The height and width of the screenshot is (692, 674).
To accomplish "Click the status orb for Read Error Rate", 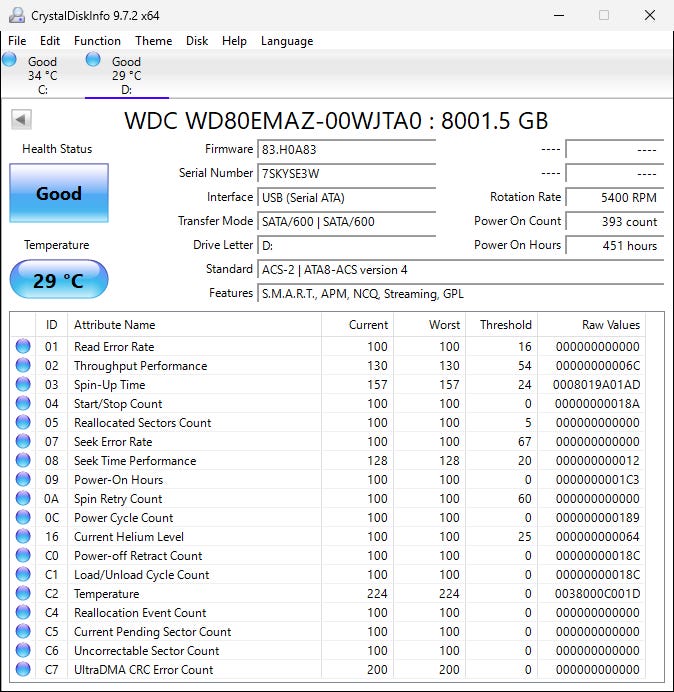I will [23, 347].
